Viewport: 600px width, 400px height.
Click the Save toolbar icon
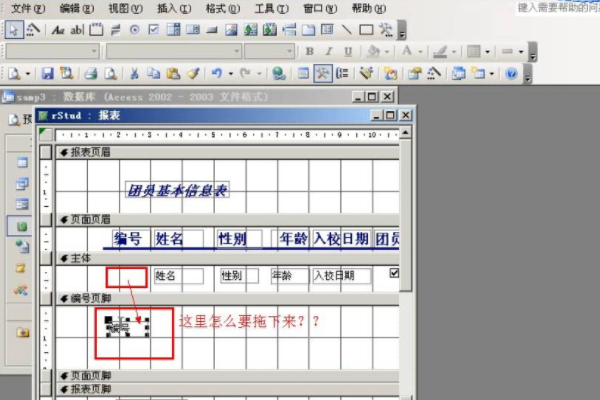click(x=46, y=73)
